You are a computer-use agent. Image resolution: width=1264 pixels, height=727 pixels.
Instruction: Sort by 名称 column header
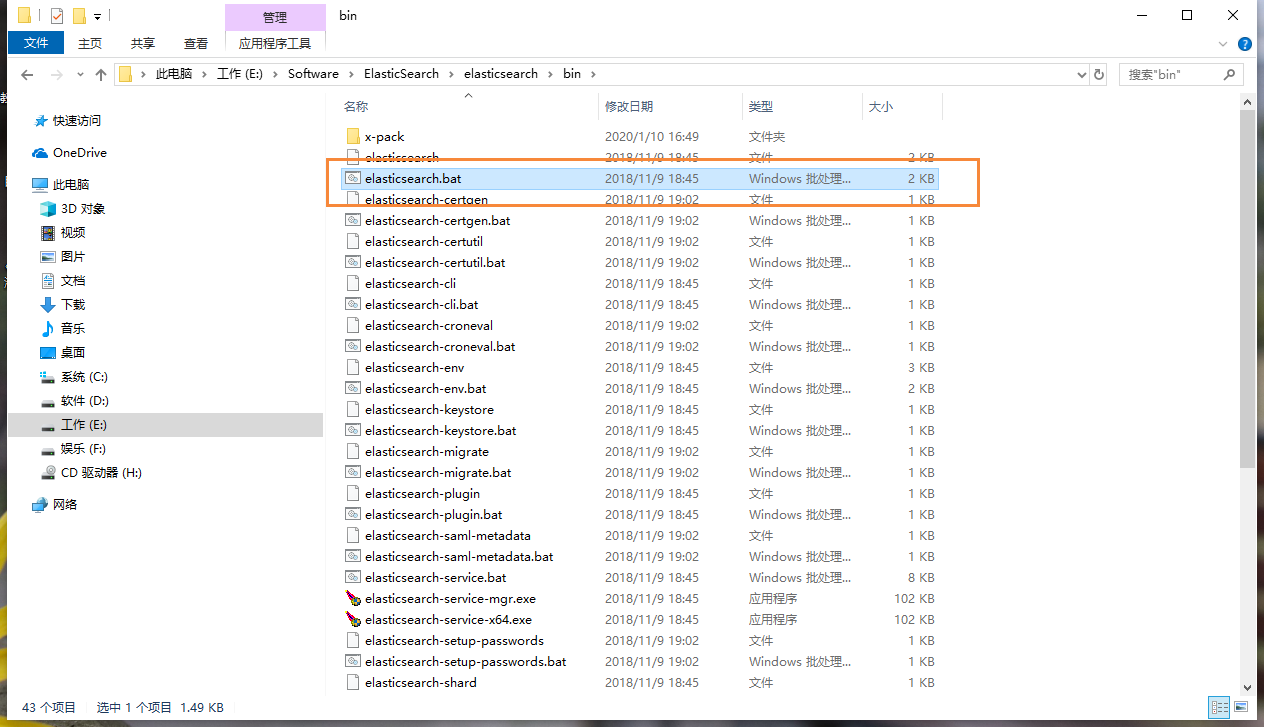tap(356, 106)
